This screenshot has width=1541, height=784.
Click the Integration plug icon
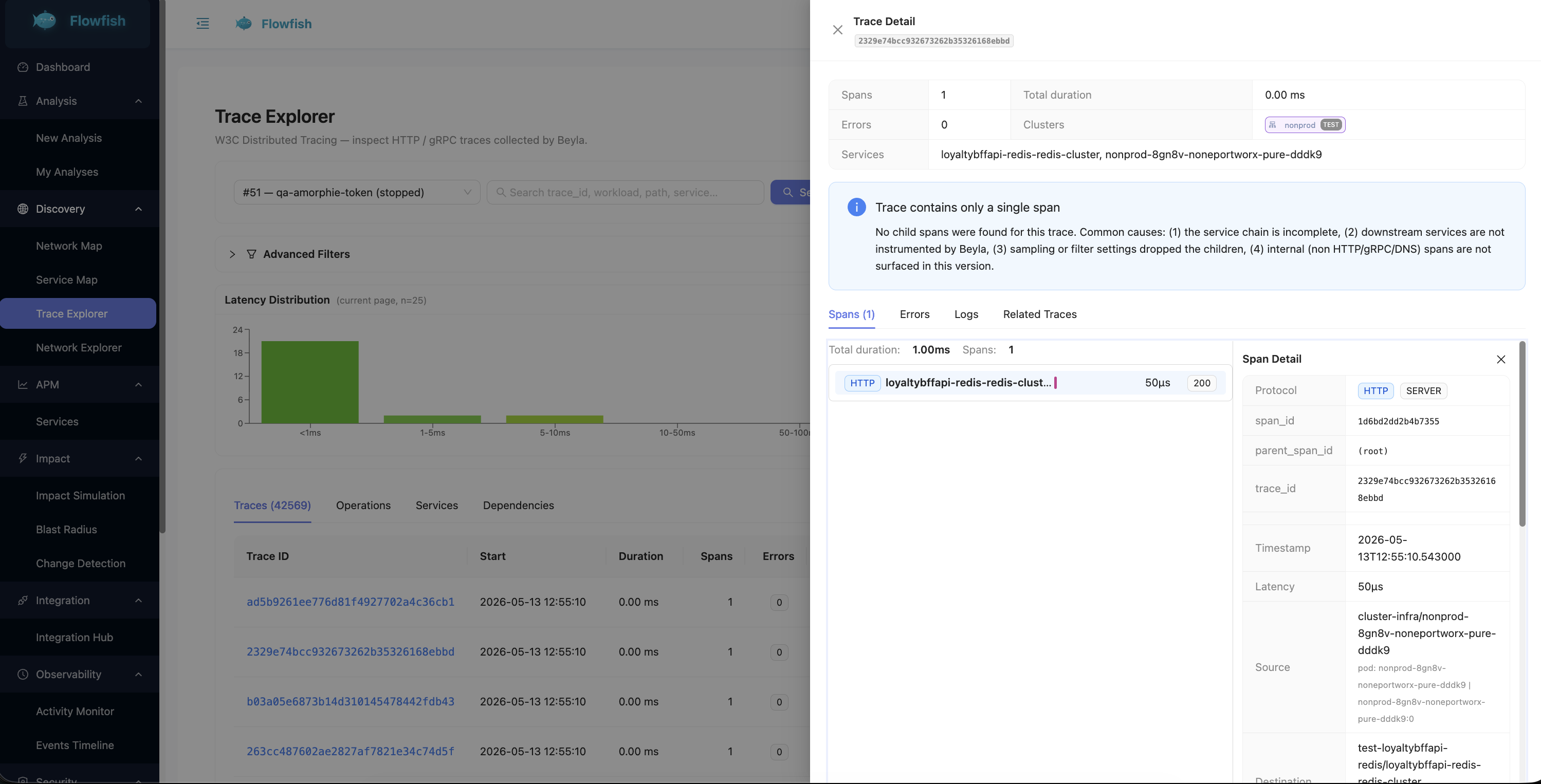click(23, 601)
